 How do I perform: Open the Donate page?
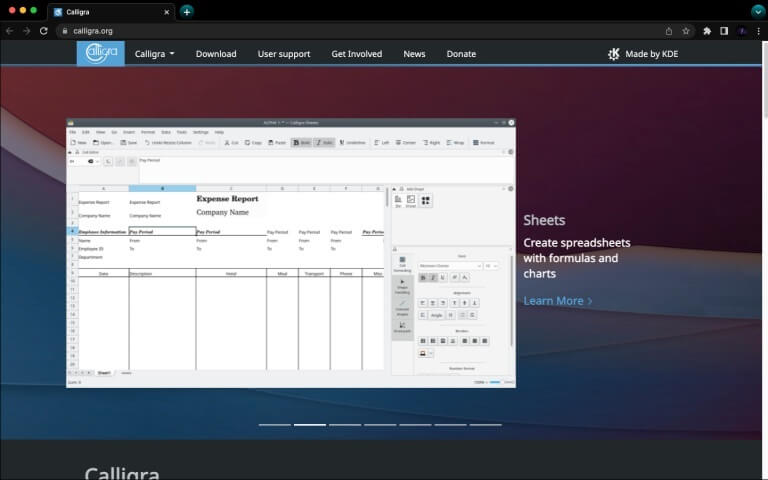[461, 54]
